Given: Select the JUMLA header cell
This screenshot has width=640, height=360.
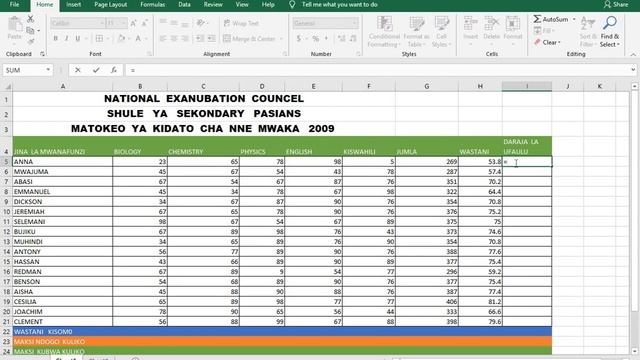Looking at the screenshot, I should (x=427, y=147).
